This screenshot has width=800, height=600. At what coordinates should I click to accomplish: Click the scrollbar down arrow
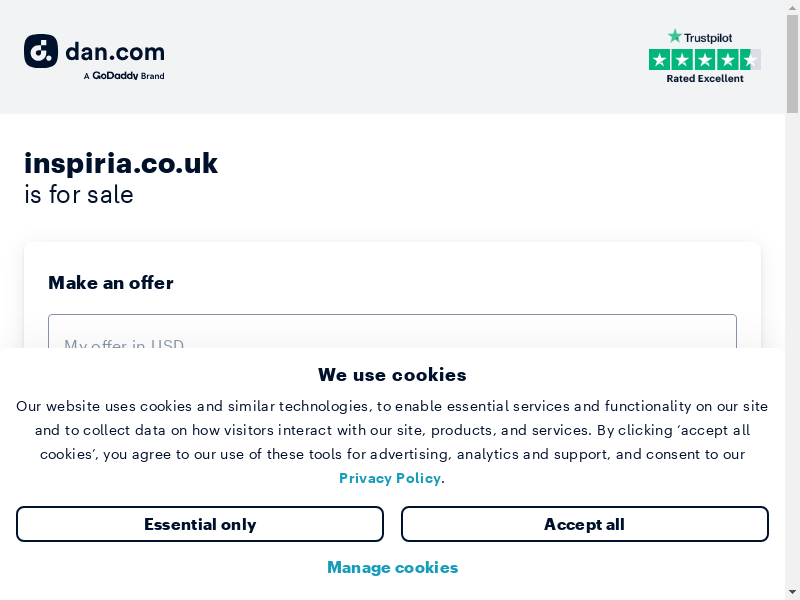click(x=792, y=592)
